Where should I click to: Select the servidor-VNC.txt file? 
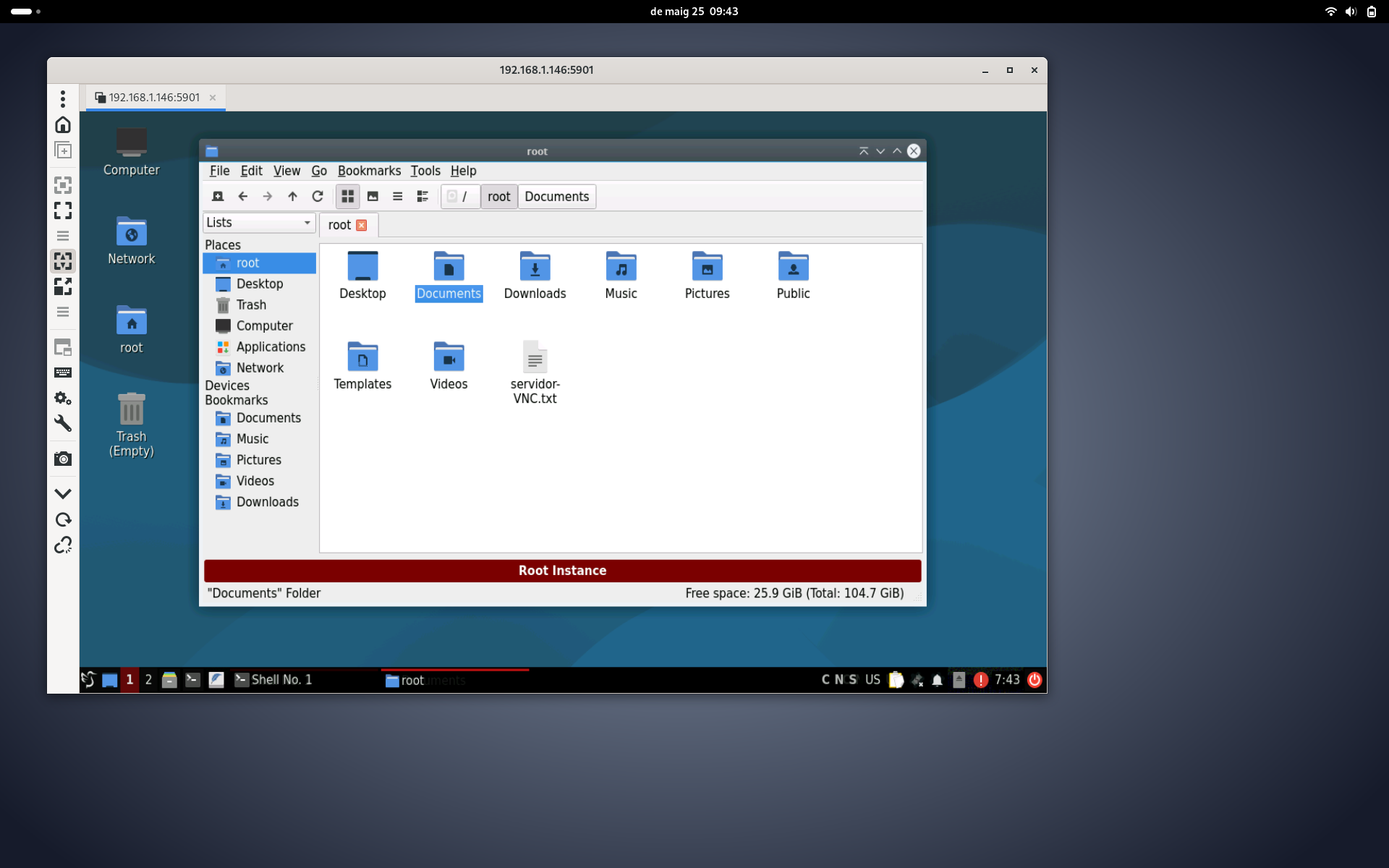tap(535, 373)
